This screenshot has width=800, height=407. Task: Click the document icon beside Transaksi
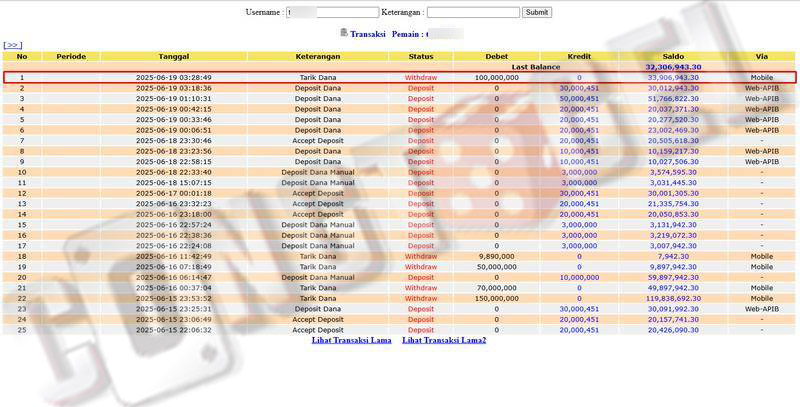(x=344, y=33)
